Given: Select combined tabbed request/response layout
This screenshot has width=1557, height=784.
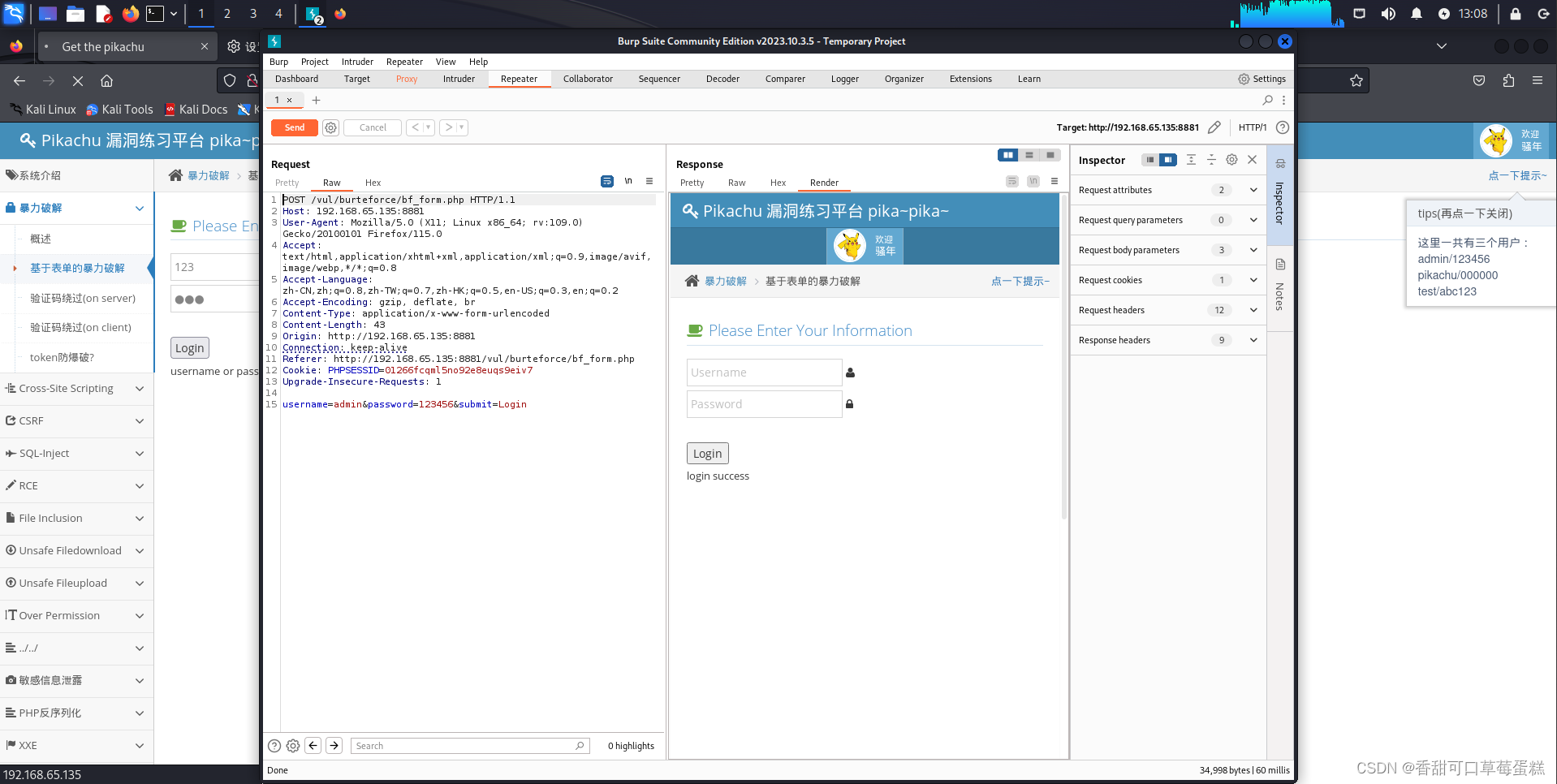Looking at the screenshot, I should coord(1050,155).
